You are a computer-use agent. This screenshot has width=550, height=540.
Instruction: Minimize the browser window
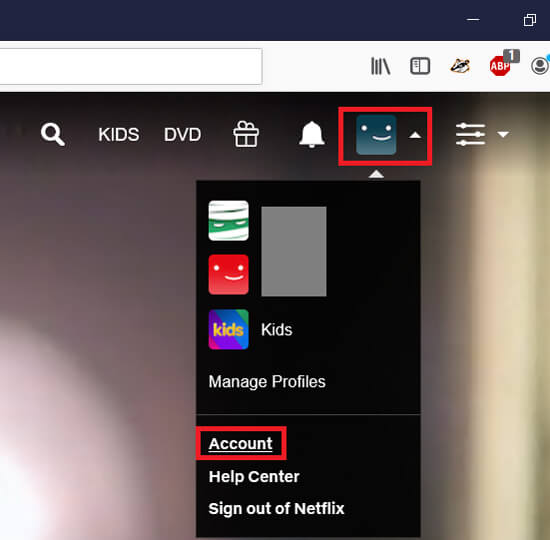click(x=473, y=20)
